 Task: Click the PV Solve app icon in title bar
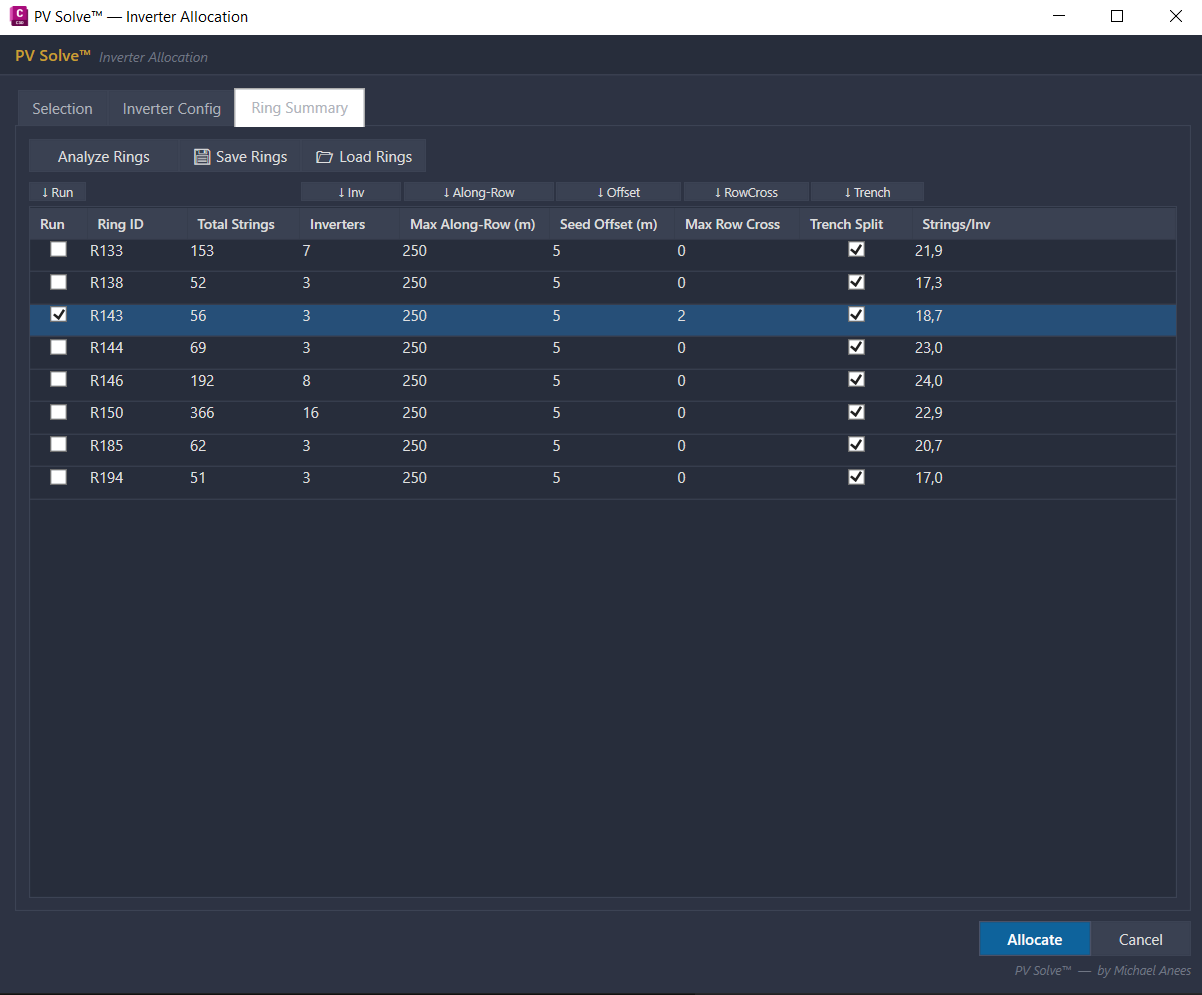pyautogui.click(x=17, y=16)
